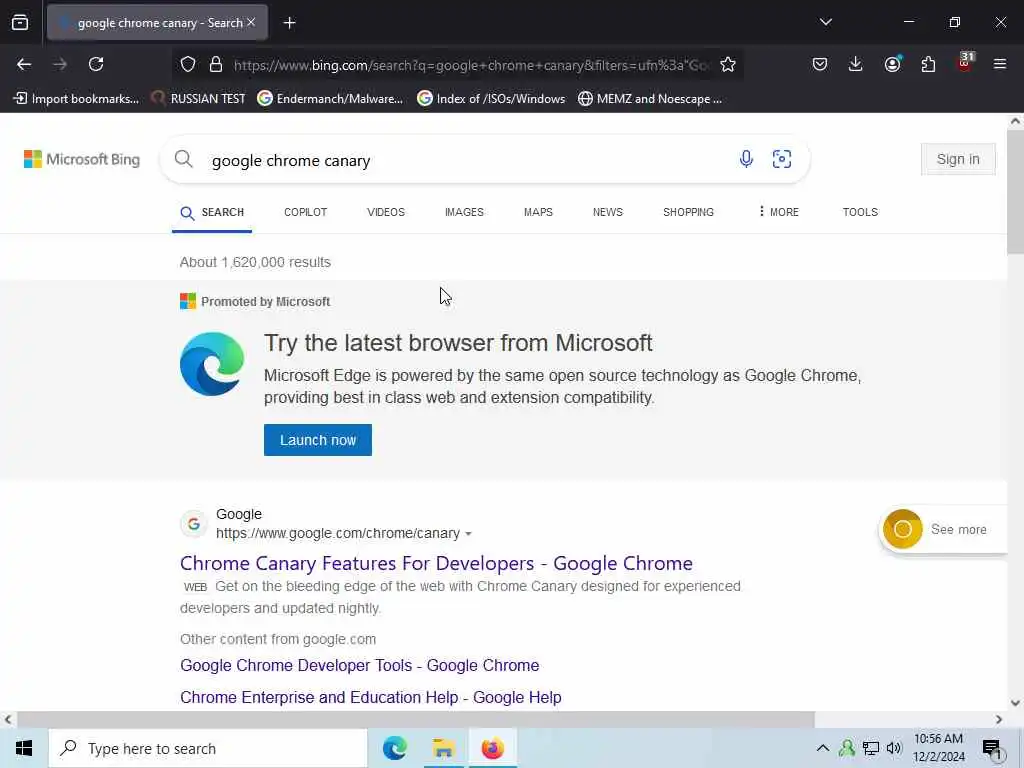Open the taskbar volume speaker icon
The image size is (1024, 768).
pos(894,748)
